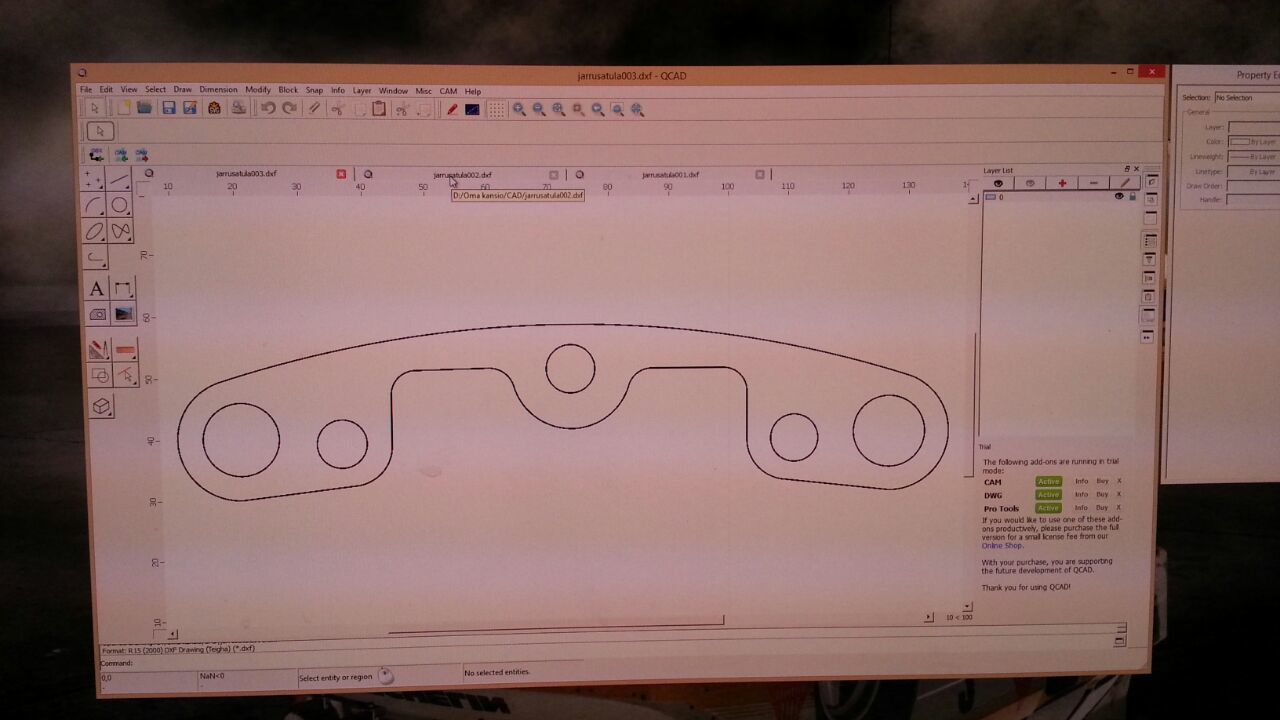
Task: Open the Dimension menu
Action: pos(218,90)
